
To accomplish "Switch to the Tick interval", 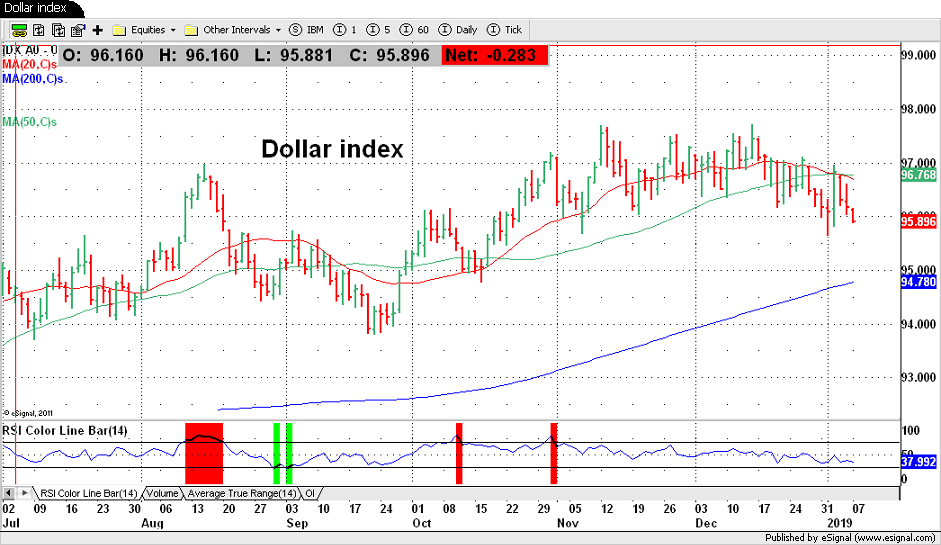I will coord(505,29).
